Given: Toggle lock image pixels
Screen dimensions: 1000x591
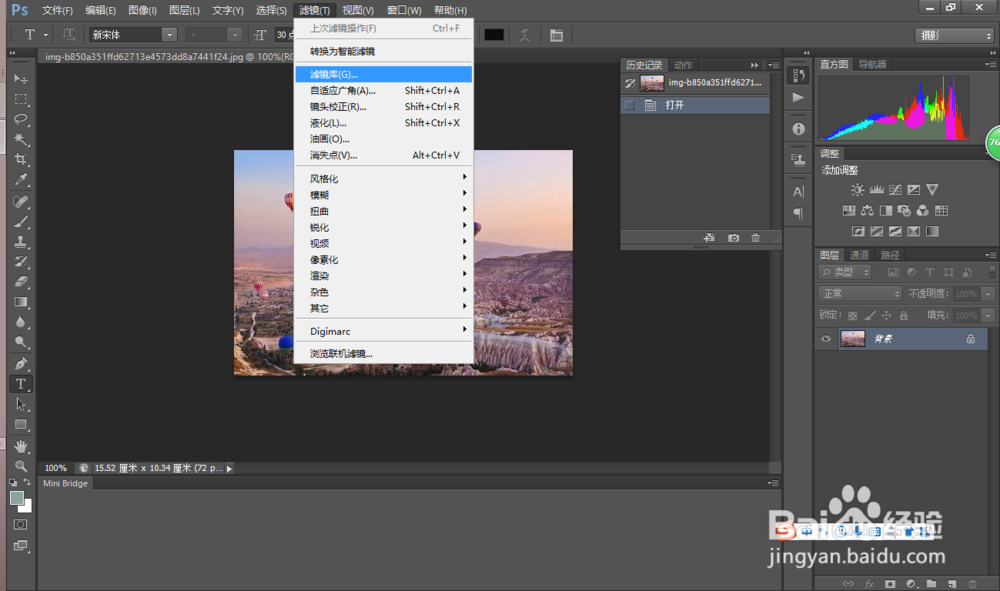Looking at the screenshot, I should [870, 315].
